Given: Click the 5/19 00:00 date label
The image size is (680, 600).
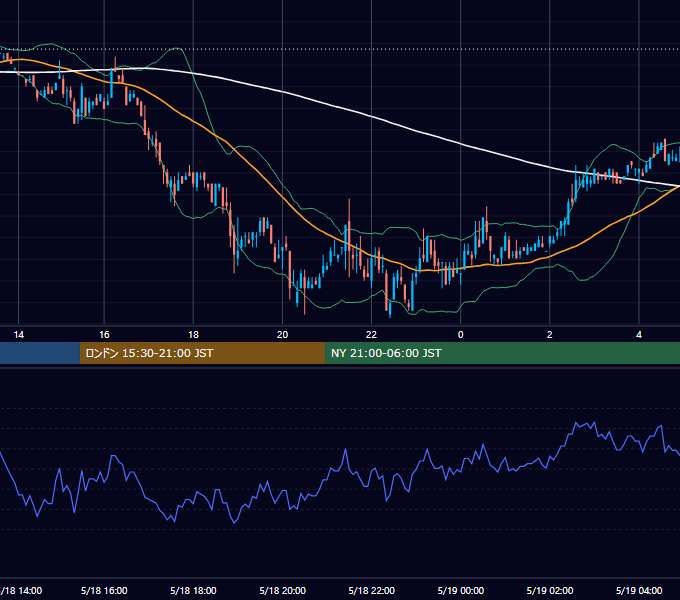Looking at the screenshot, I should 461,590.
